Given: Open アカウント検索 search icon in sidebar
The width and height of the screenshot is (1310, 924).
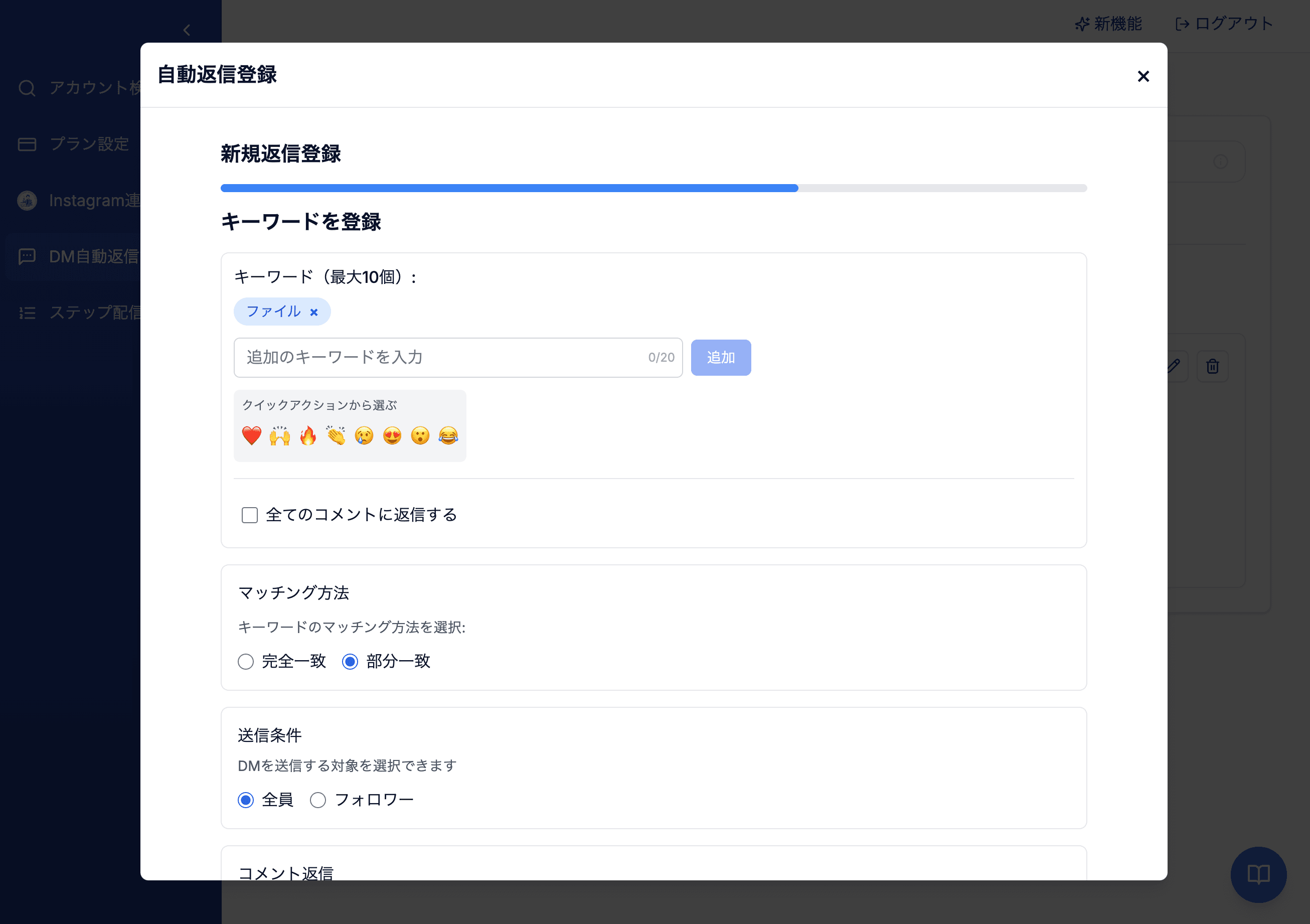Looking at the screenshot, I should tap(27, 88).
